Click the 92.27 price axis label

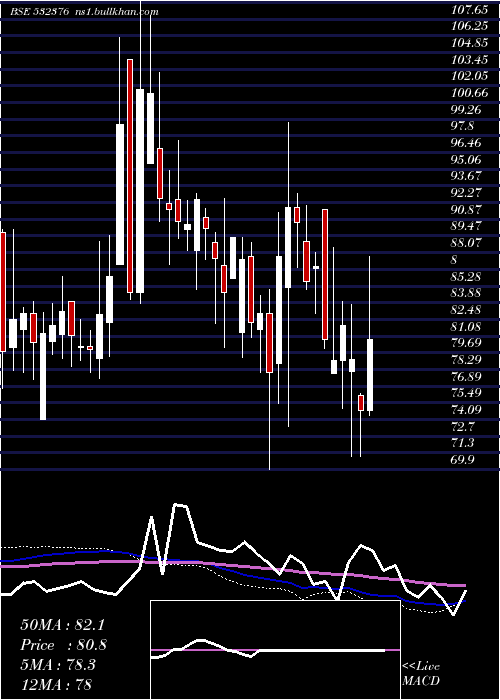coord(466,193)
